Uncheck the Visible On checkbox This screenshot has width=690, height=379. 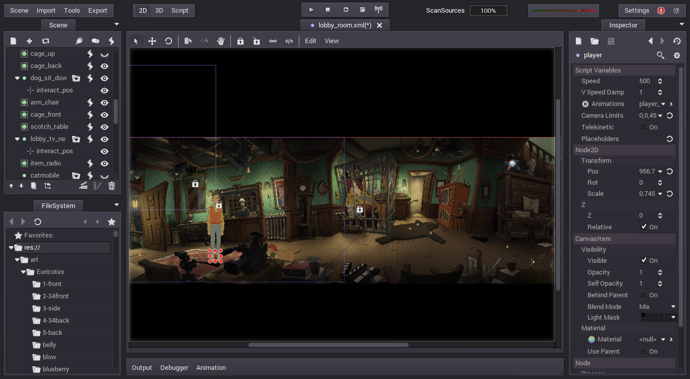(x=643, y=261)
